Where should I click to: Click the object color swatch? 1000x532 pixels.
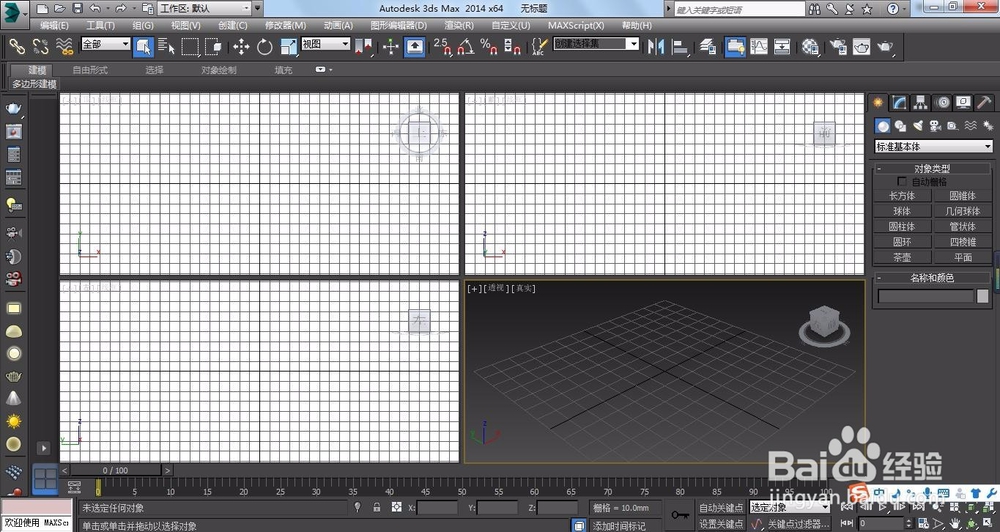click(983, 296)
